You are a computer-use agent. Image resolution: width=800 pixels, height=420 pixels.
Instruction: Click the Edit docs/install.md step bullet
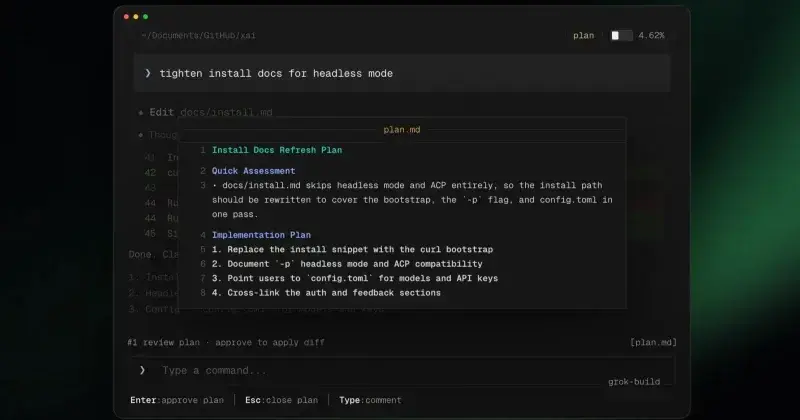coord(141,113)
